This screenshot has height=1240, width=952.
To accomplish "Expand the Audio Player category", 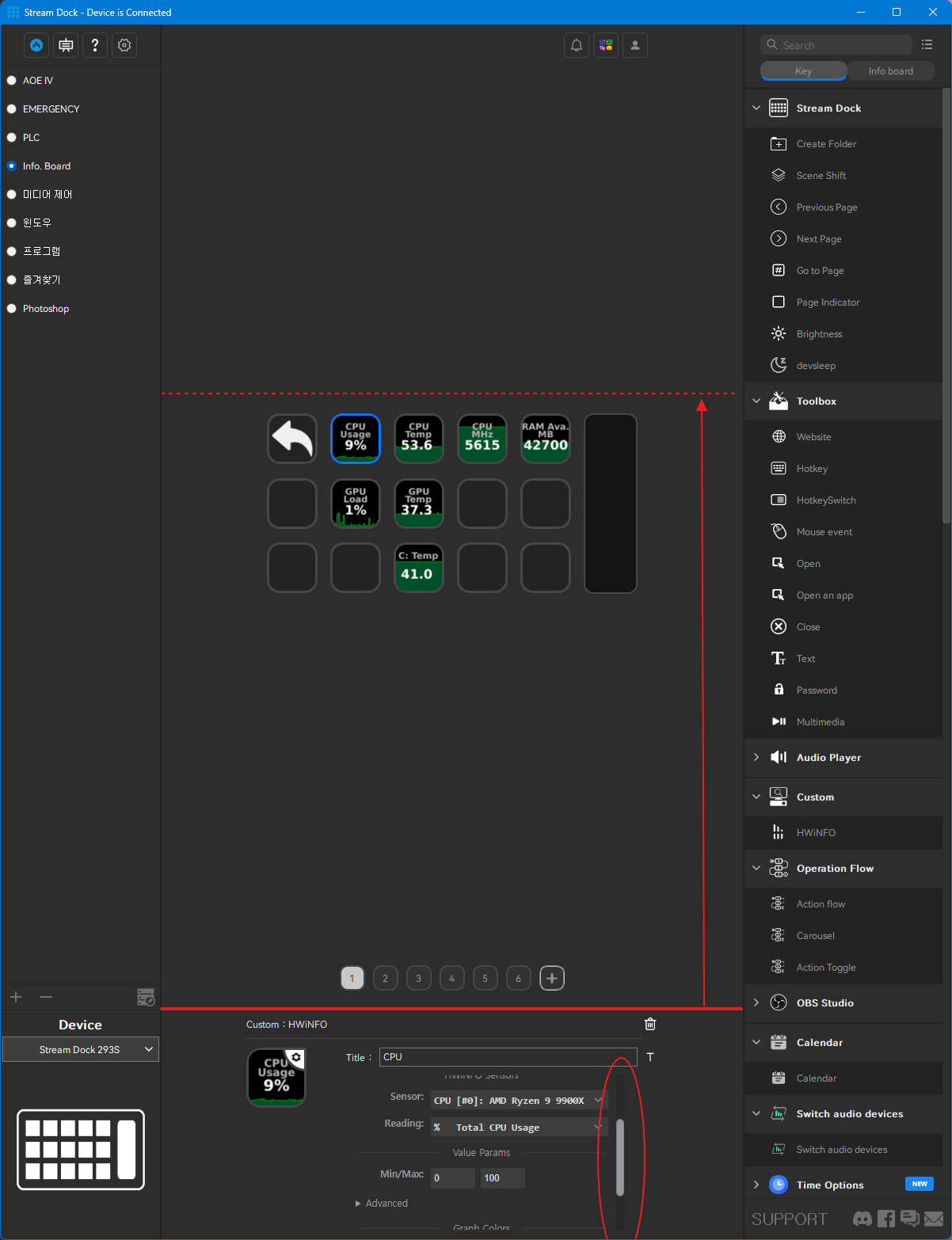I will click(756, 758).
